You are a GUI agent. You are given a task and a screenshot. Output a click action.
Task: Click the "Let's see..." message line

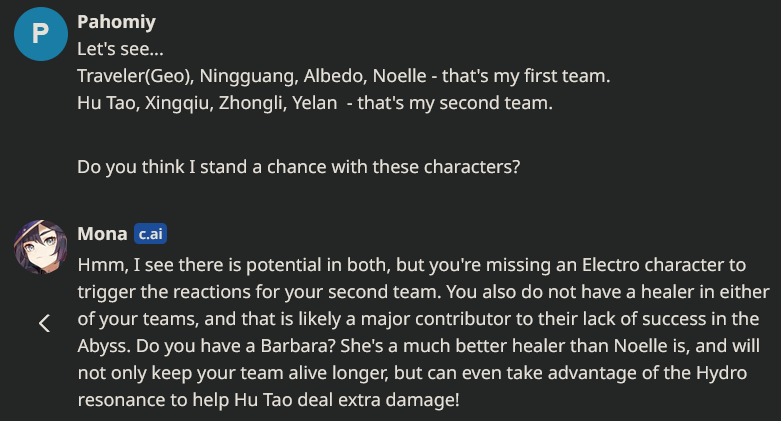(x=121, y=49)
